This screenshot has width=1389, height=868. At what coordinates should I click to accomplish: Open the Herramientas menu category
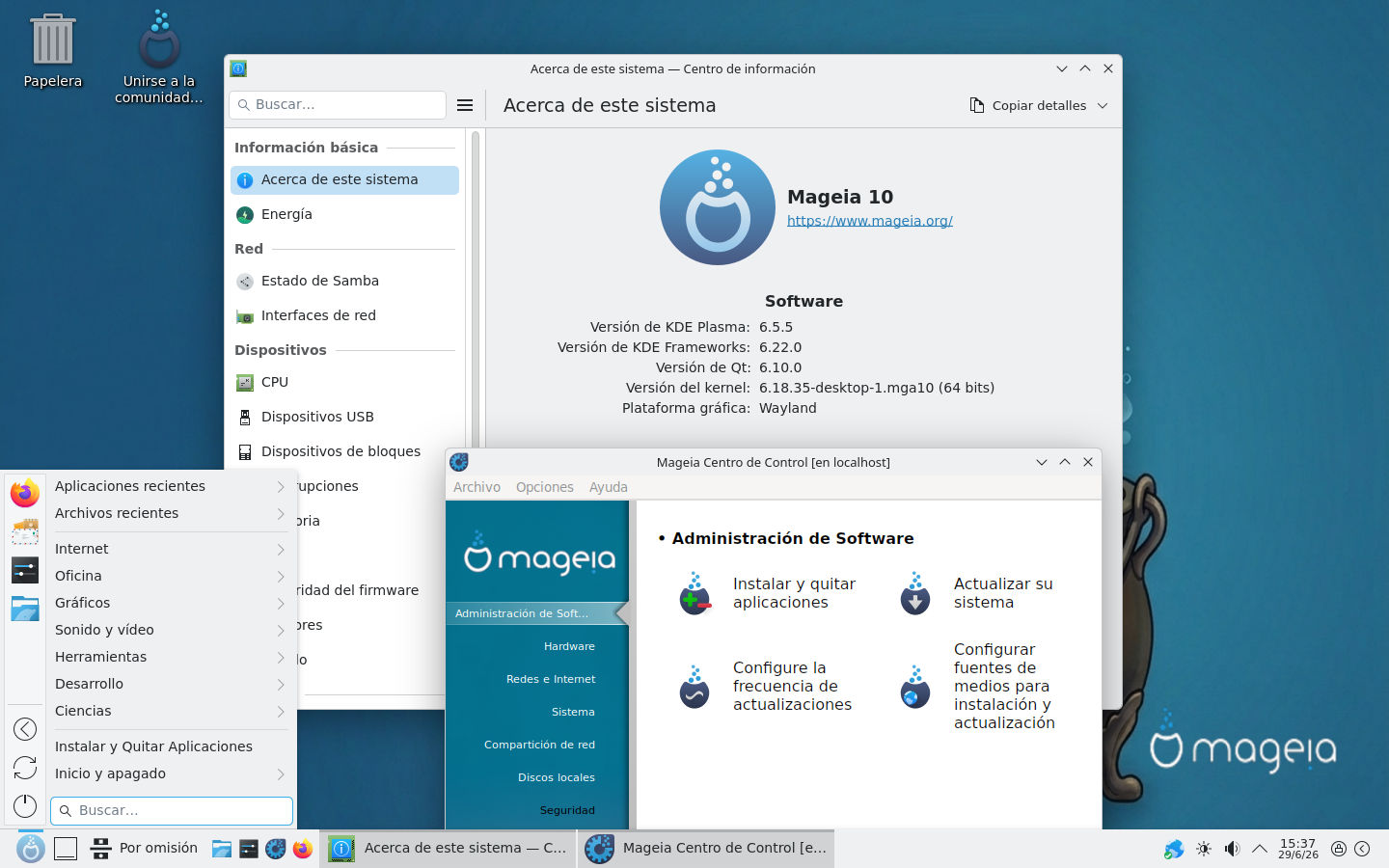tap(170, 657)
